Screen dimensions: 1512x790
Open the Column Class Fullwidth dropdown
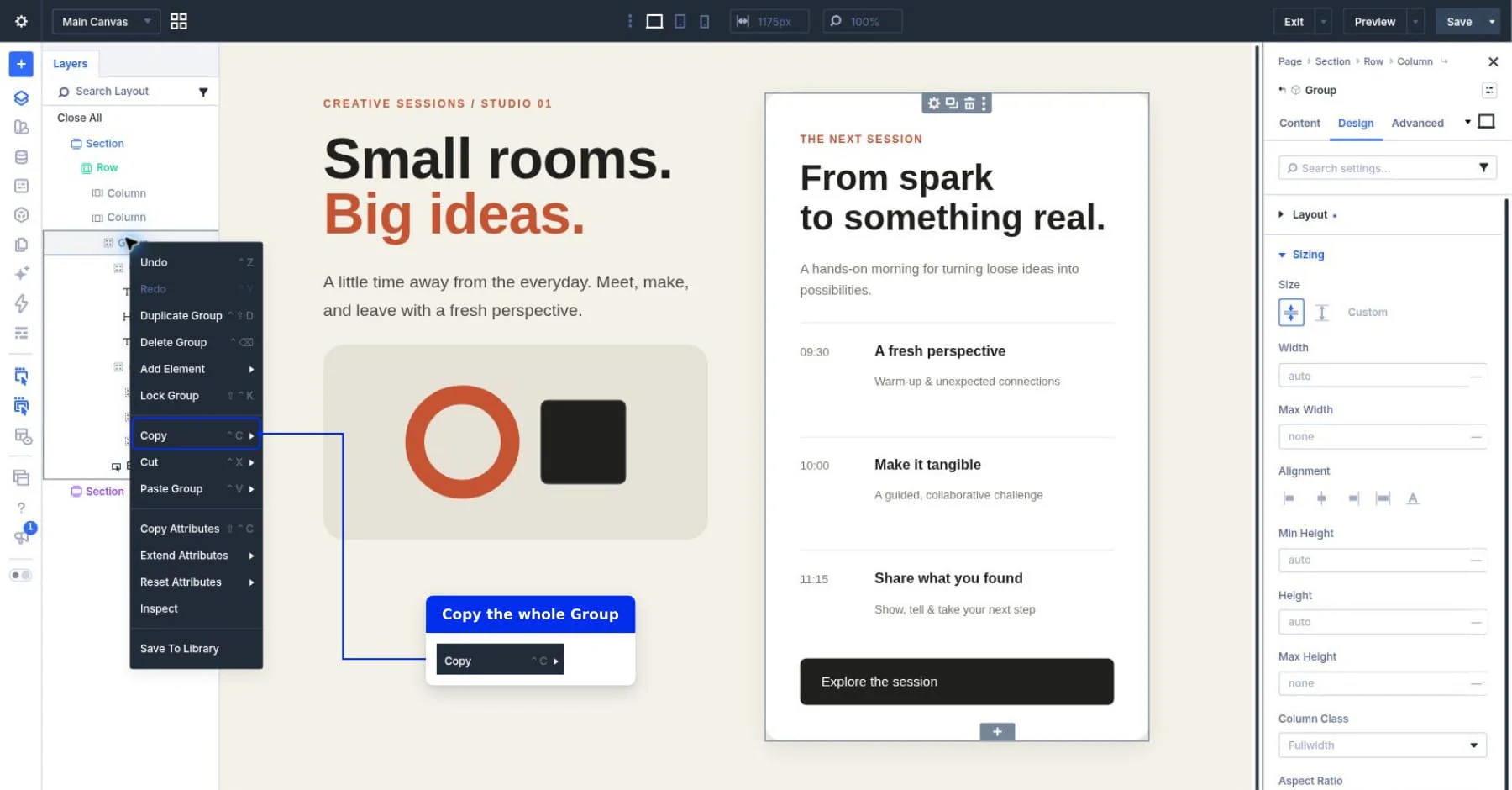1383,745
